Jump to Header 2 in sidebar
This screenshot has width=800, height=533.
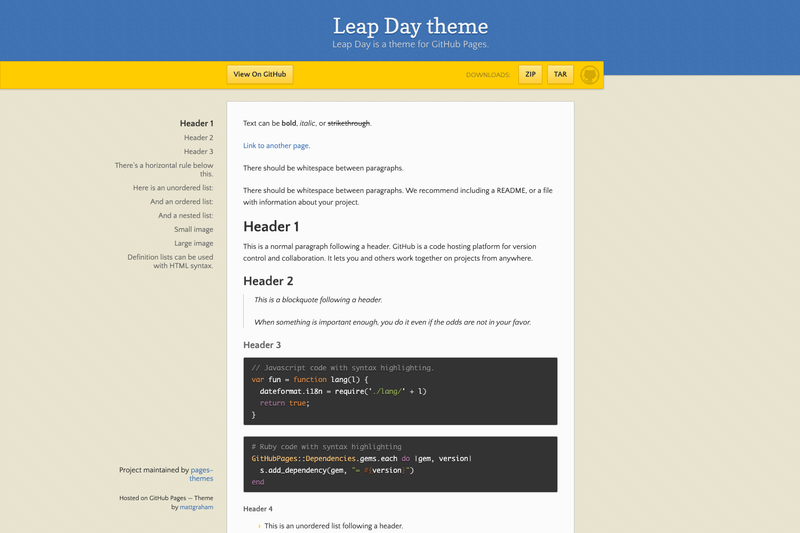coord(198,138)
